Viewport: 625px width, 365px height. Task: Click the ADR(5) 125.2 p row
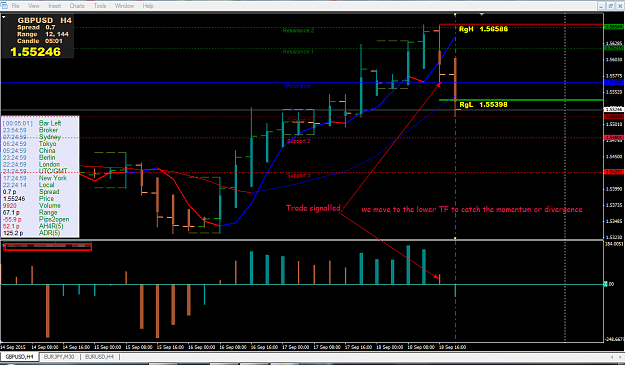click(x=31, y=233)
